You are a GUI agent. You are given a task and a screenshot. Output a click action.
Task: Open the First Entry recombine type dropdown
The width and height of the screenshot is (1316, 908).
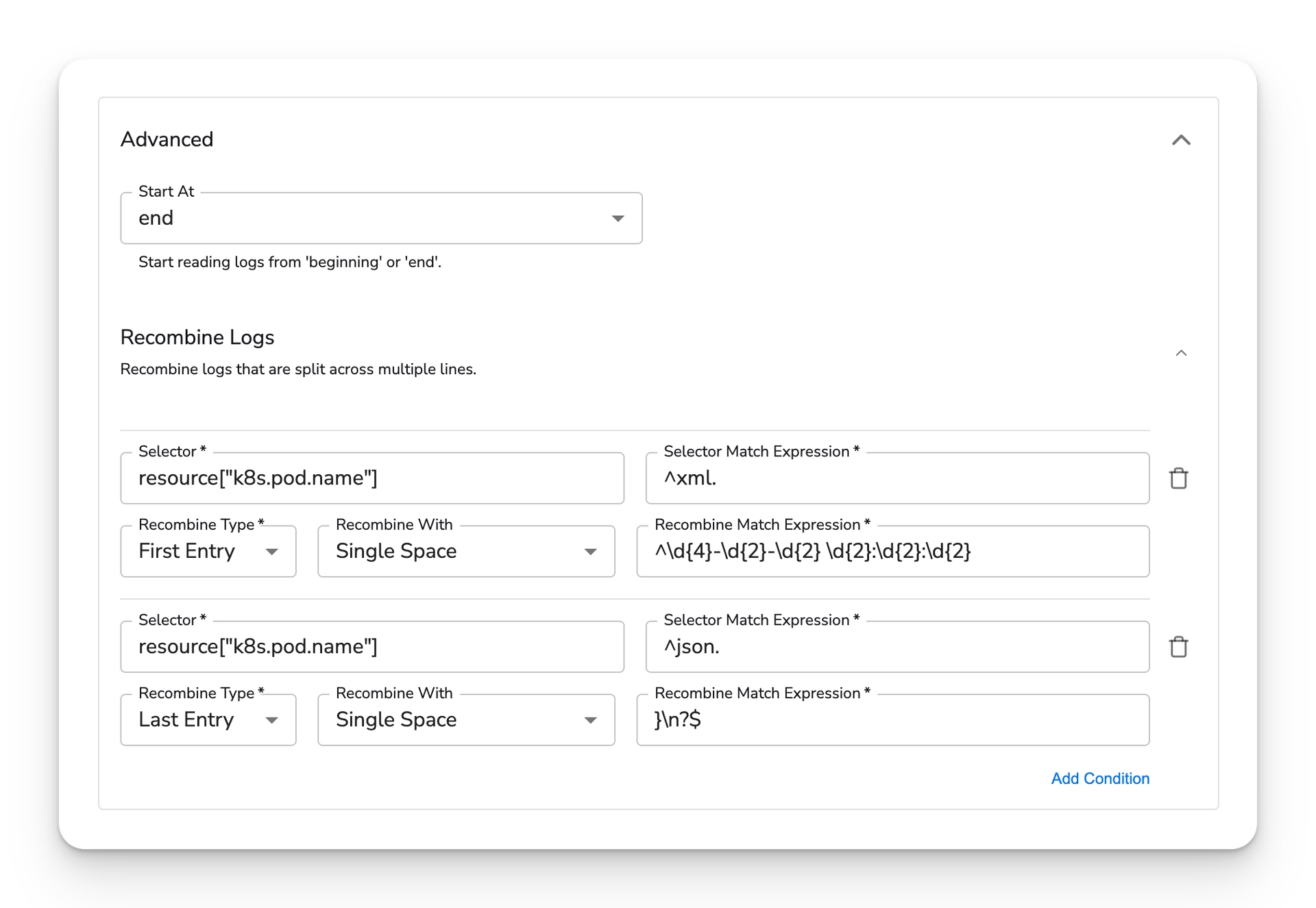tap(272, 551)
